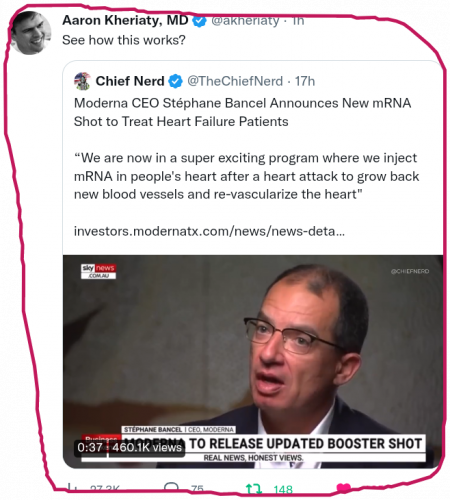Click the Sky News logo in video
The height and width of the screenshot is (500, 450).
(98, 271)
